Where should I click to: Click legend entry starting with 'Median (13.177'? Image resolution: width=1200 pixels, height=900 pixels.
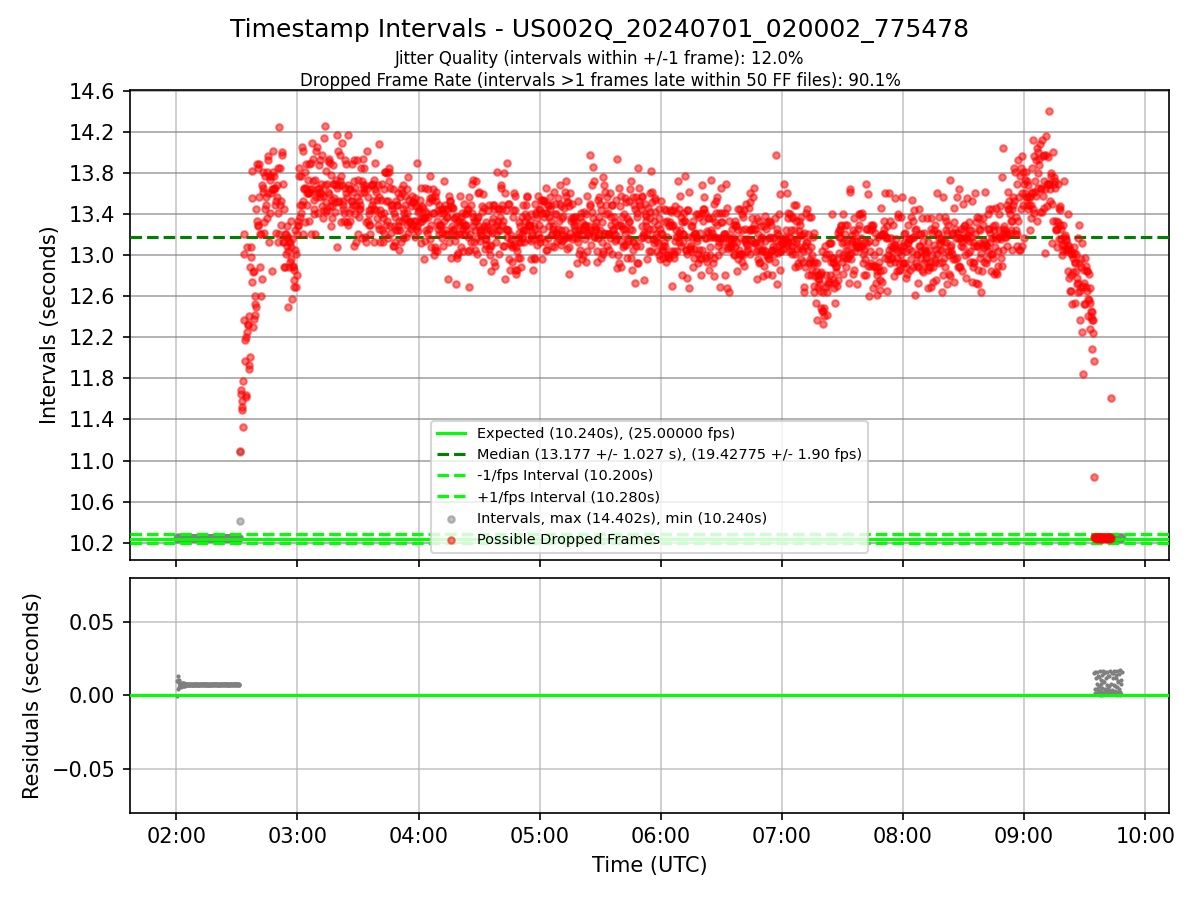(x=669, y=454)
